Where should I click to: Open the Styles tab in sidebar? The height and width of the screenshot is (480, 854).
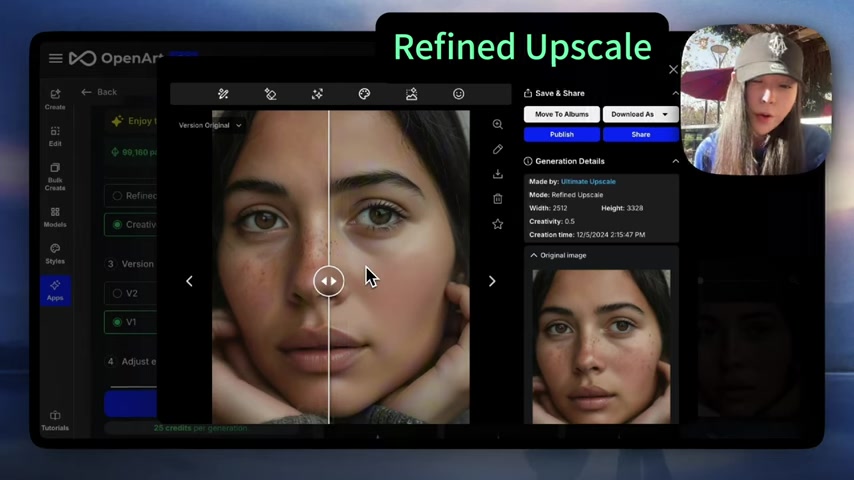(55, 254)
